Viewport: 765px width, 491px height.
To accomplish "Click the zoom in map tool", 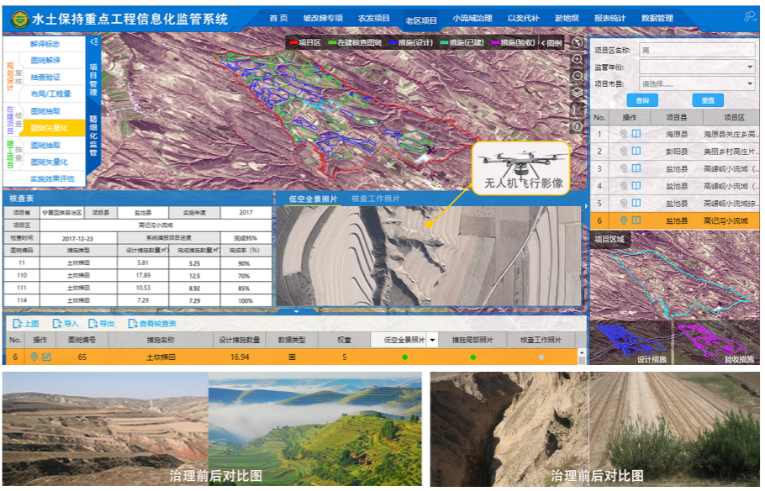I will 578,59.
